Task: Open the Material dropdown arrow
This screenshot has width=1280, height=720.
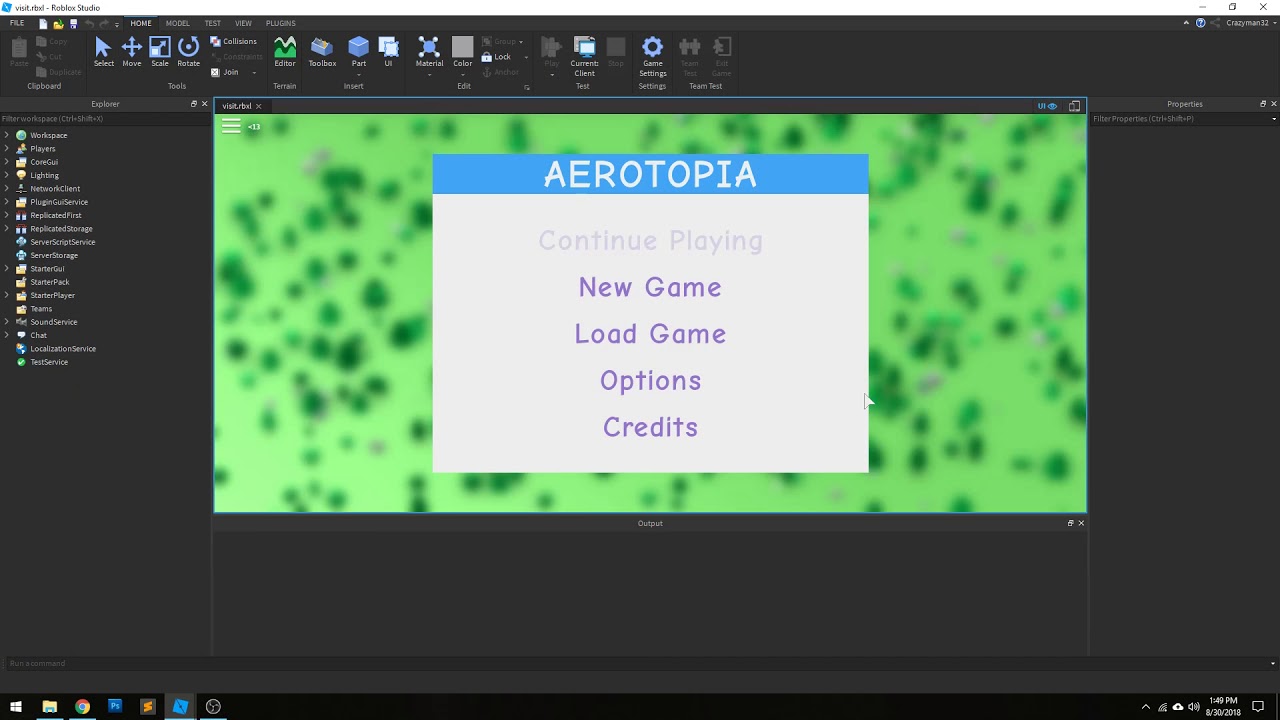Action: click(x=429, y=75)
